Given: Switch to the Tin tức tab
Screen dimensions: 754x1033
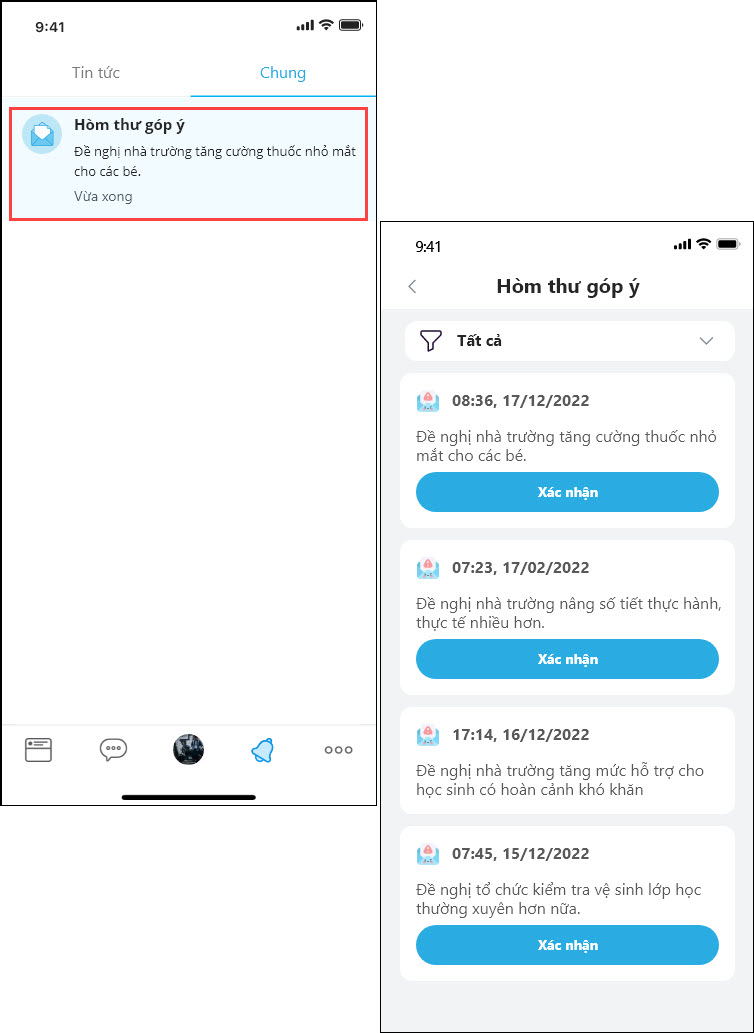Looking at the screenshot, I should [x=96, y=72].
